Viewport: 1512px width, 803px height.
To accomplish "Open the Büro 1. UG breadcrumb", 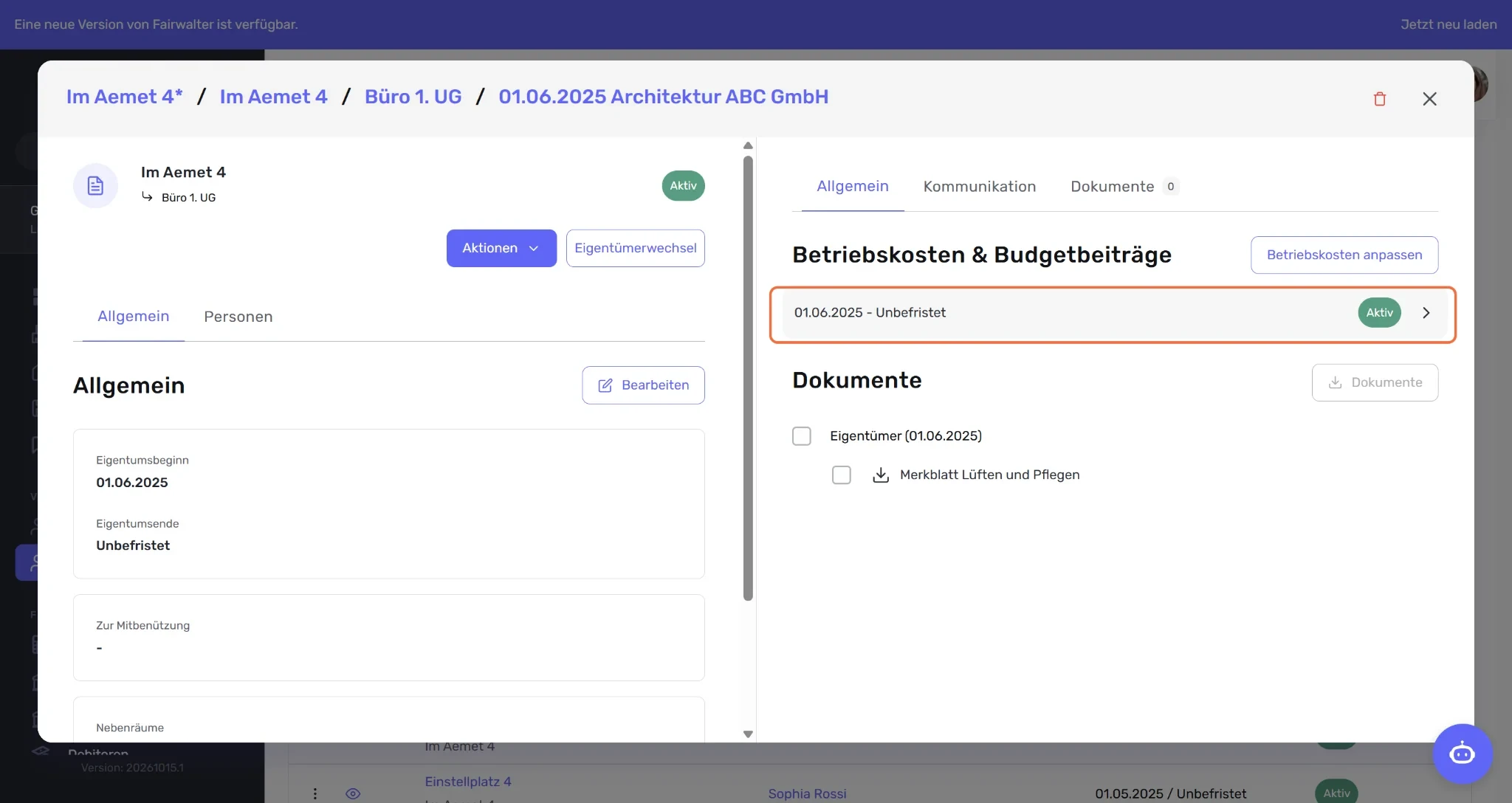I will (413, 97).
